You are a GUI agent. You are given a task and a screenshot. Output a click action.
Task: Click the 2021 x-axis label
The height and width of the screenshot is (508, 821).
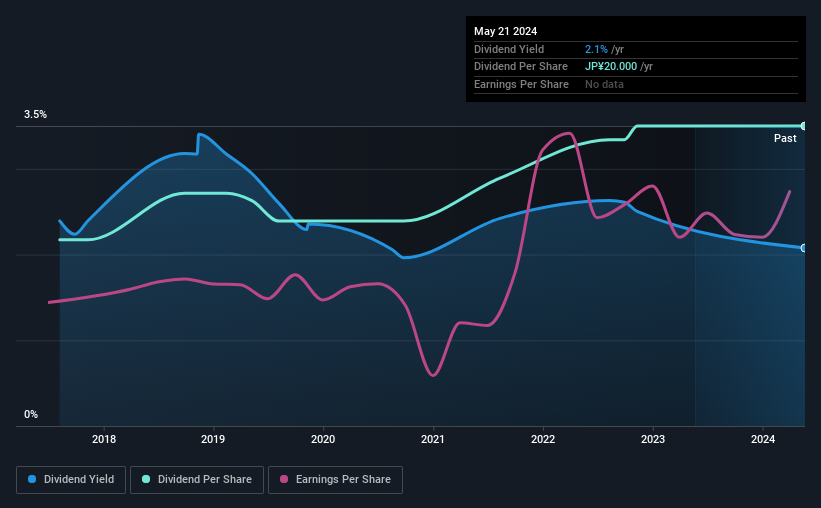coord(433,439)
